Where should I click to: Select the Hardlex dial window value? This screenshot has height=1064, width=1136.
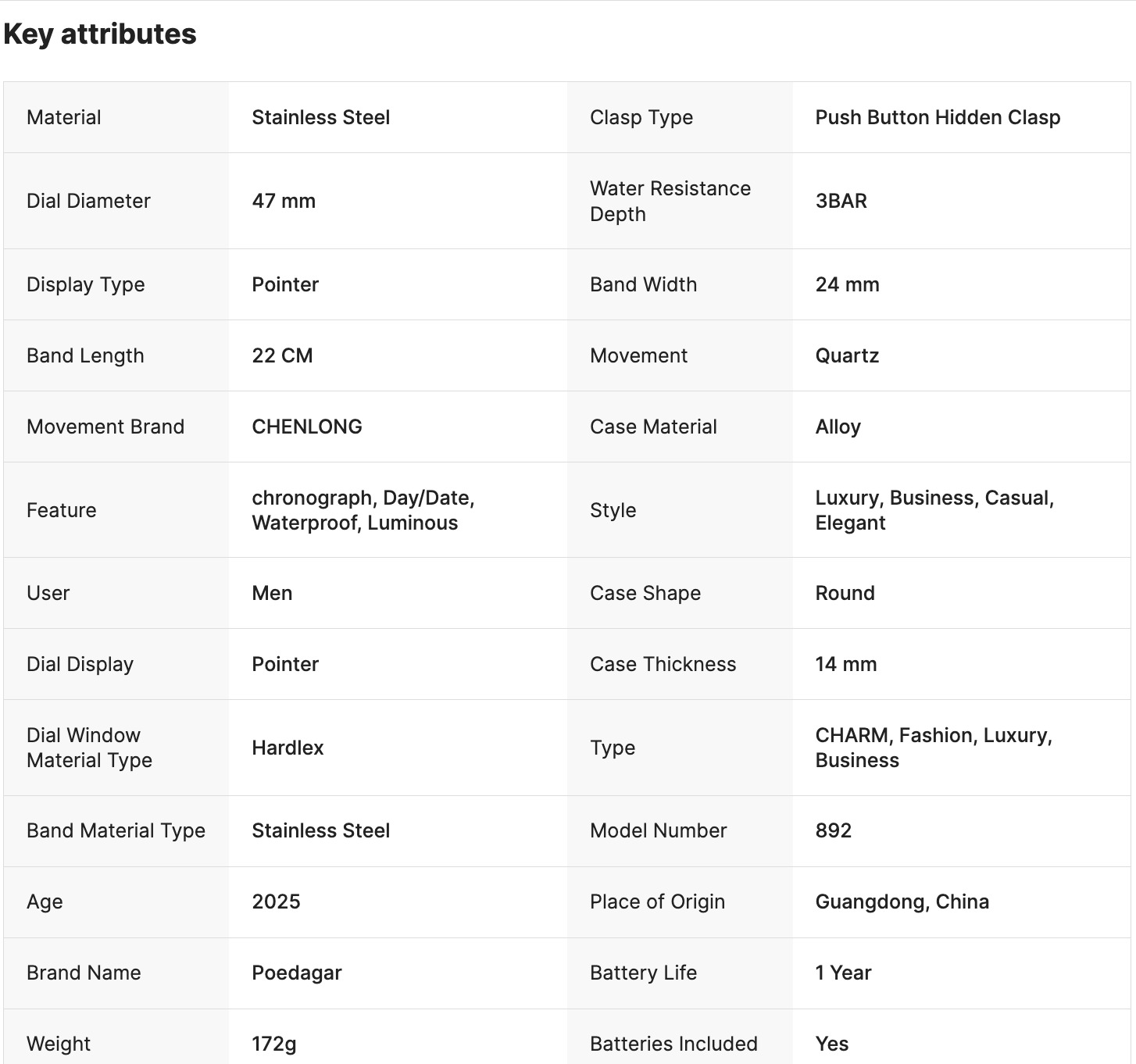click(288, 748)
